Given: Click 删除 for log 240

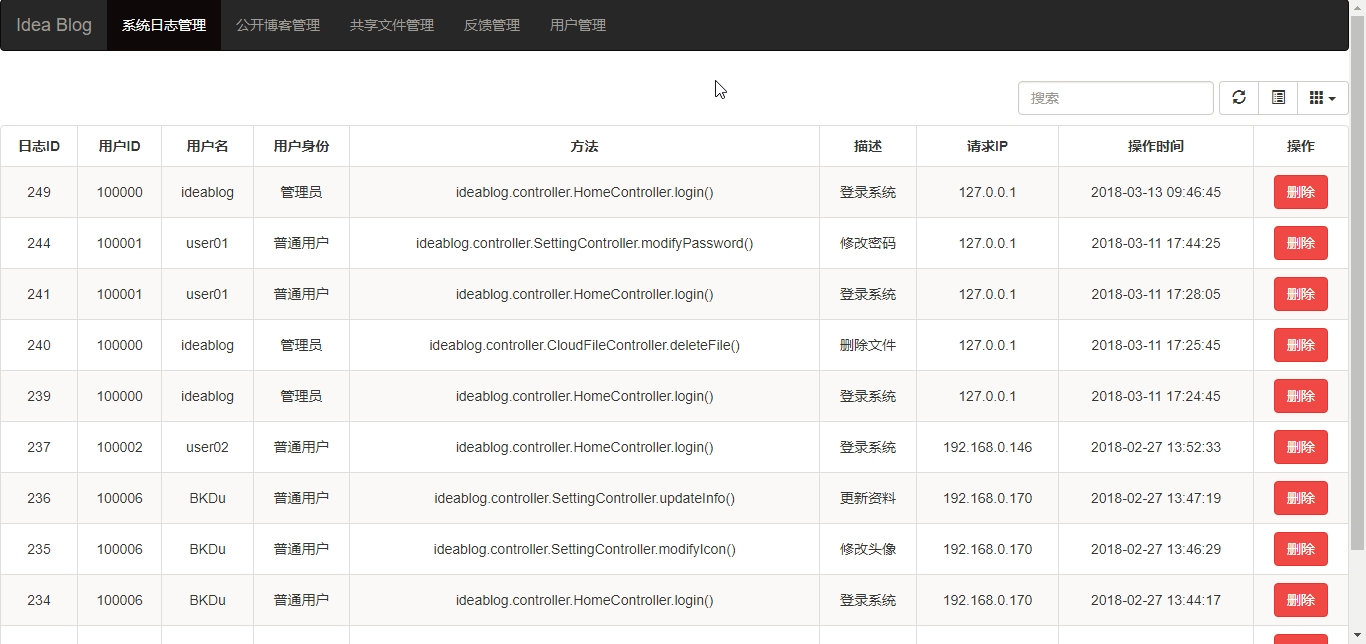Looking at the screenshot, I should 1300,345.
